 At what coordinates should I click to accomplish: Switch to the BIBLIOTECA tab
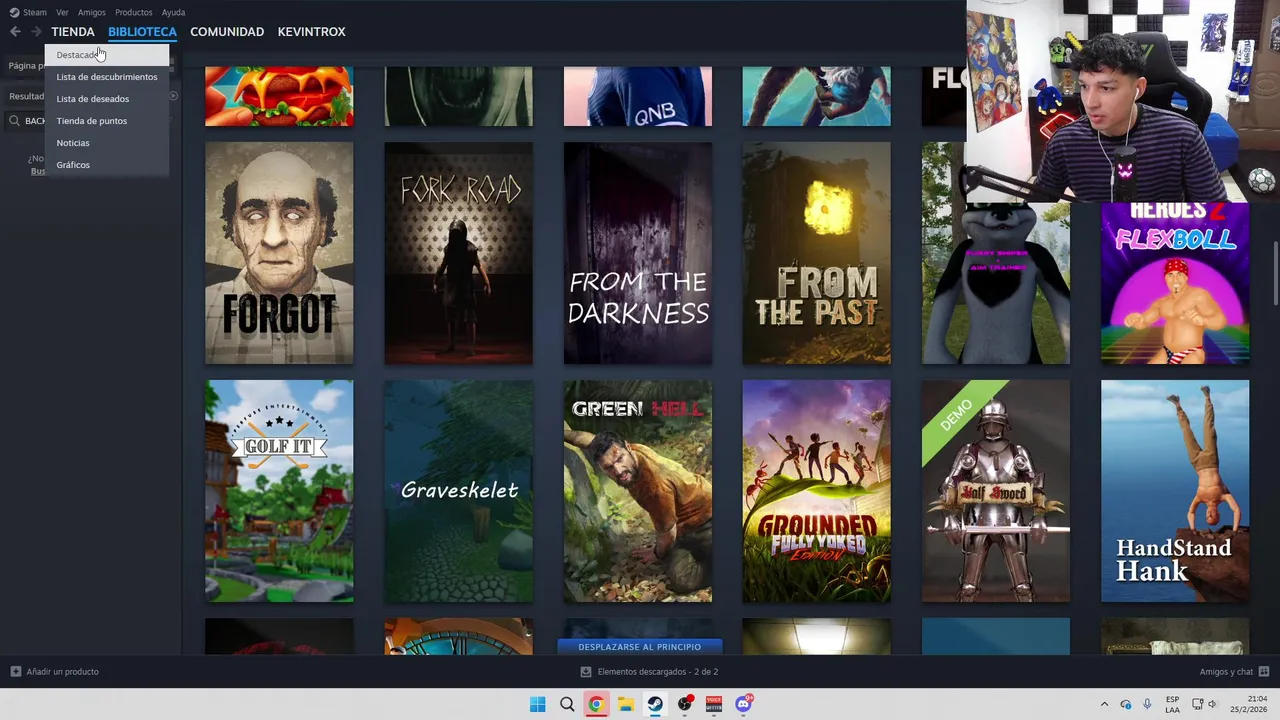(142, 32)
